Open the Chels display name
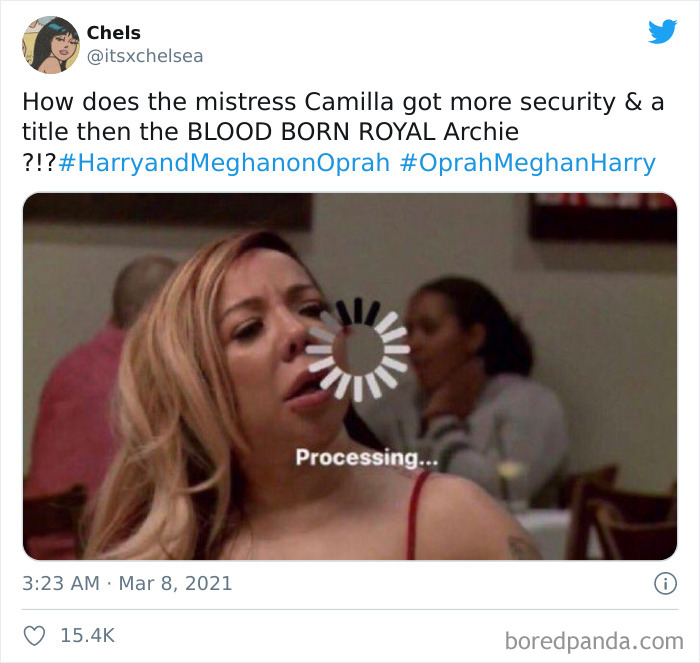 click(x=113, y=33)
